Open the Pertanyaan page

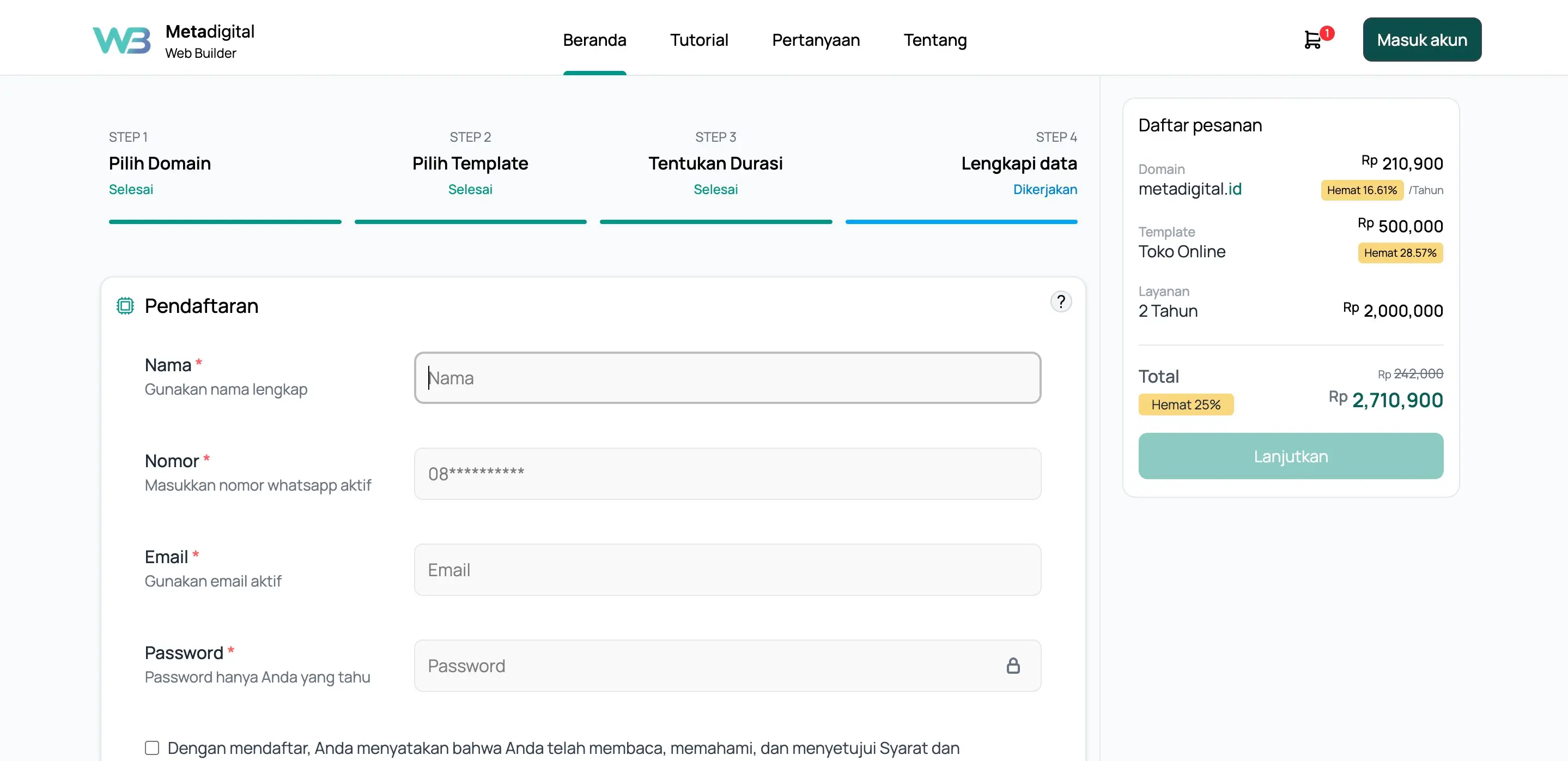pos(815,40)
